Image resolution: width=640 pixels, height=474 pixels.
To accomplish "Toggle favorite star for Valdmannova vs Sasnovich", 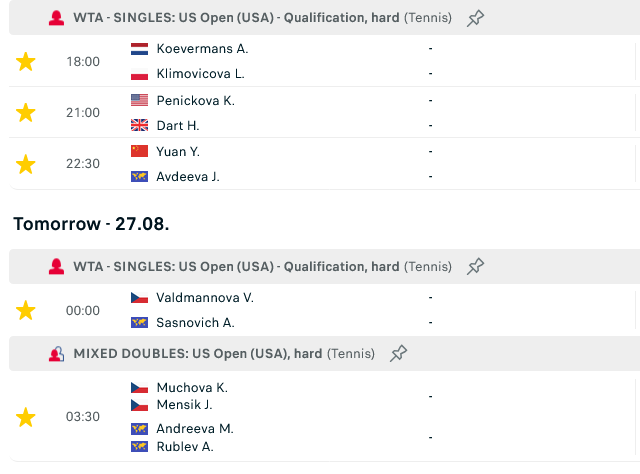I will pyautogui.click(x=25, y=310).
